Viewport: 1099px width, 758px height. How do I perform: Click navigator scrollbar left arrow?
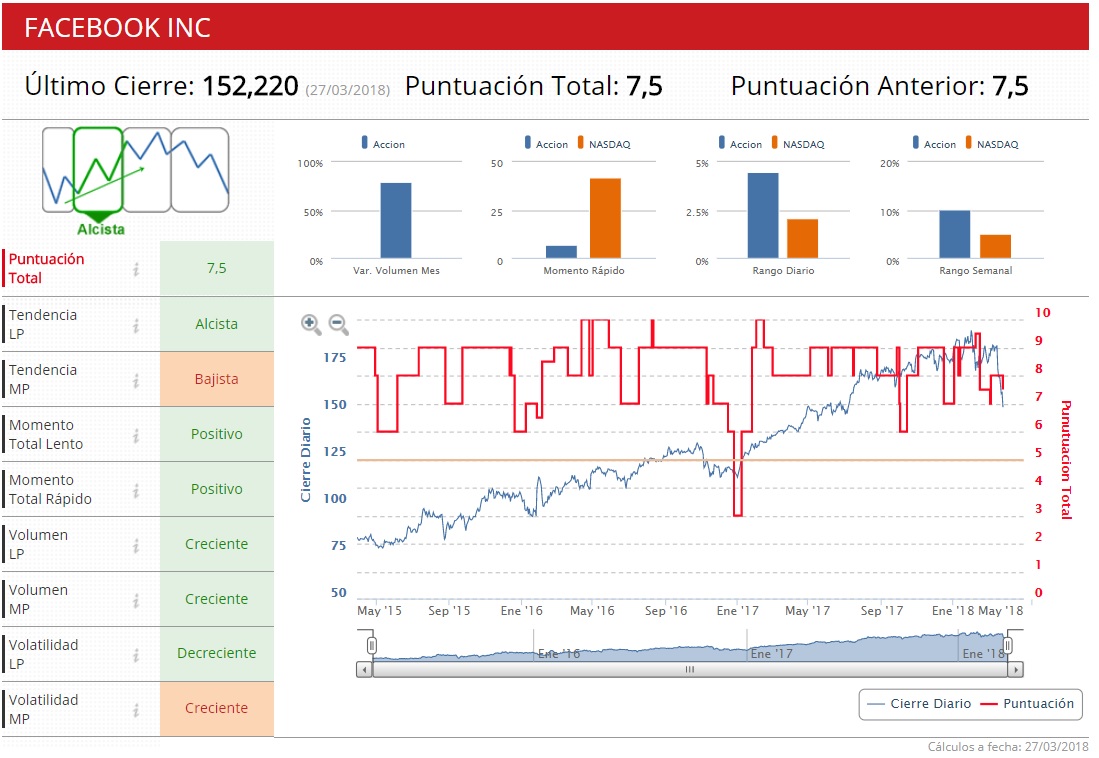point(364,670)
